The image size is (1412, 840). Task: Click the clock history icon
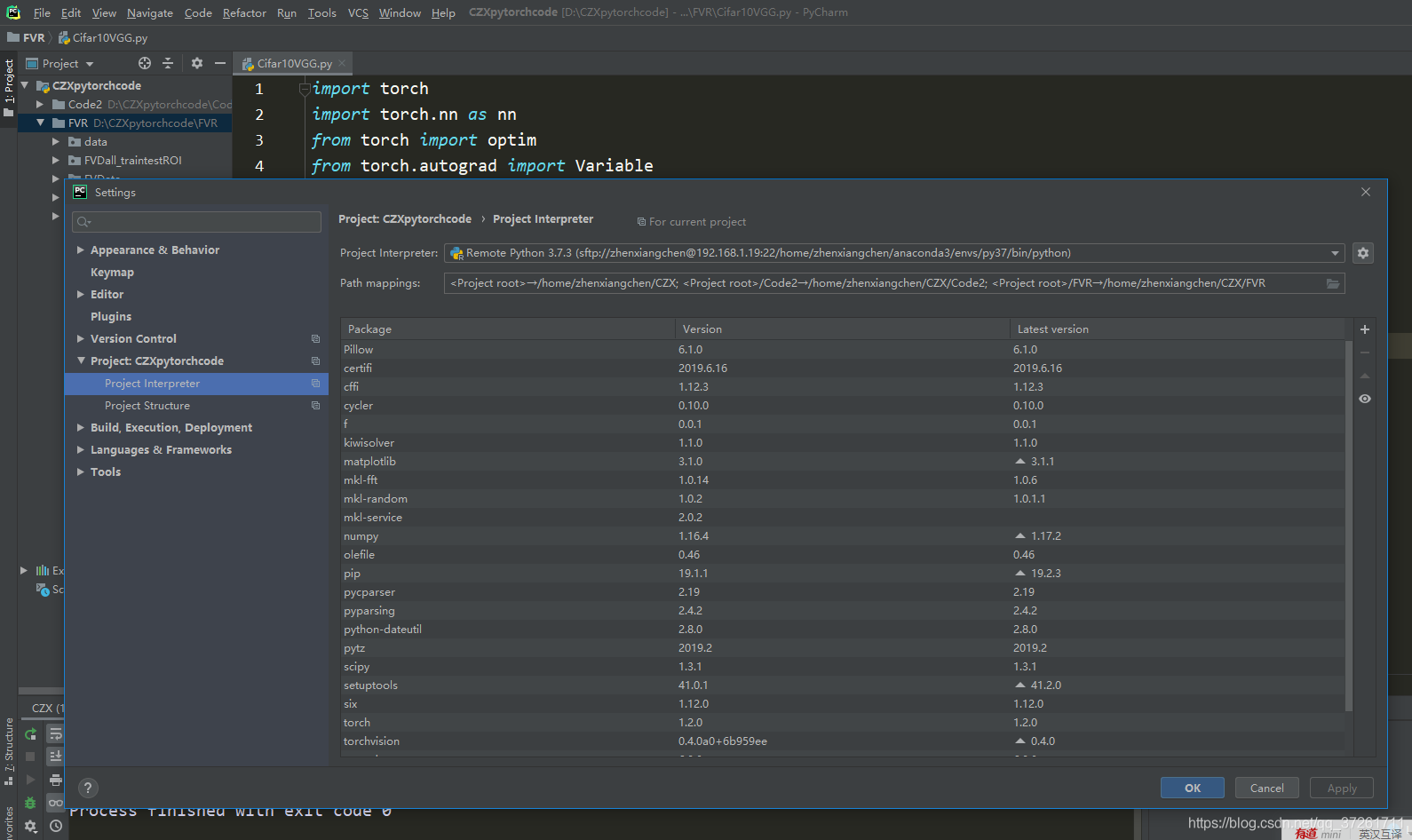pos(55,826)
